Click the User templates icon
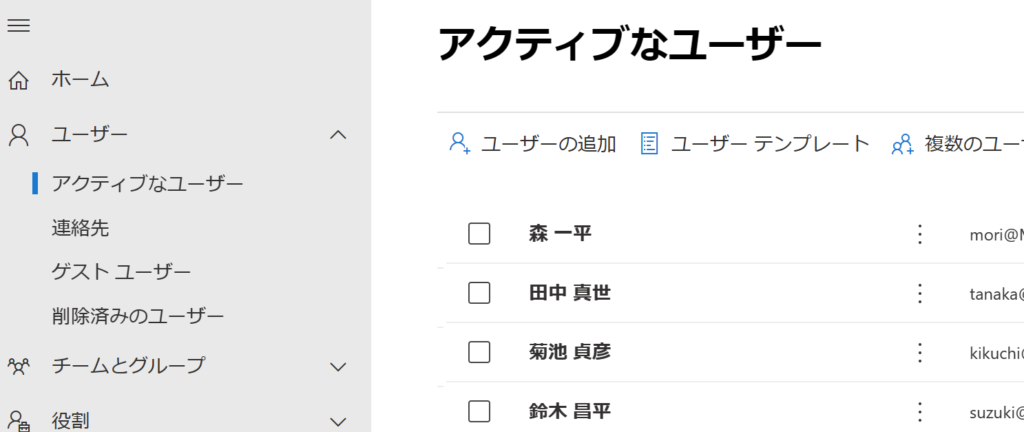 click(649, 144)
